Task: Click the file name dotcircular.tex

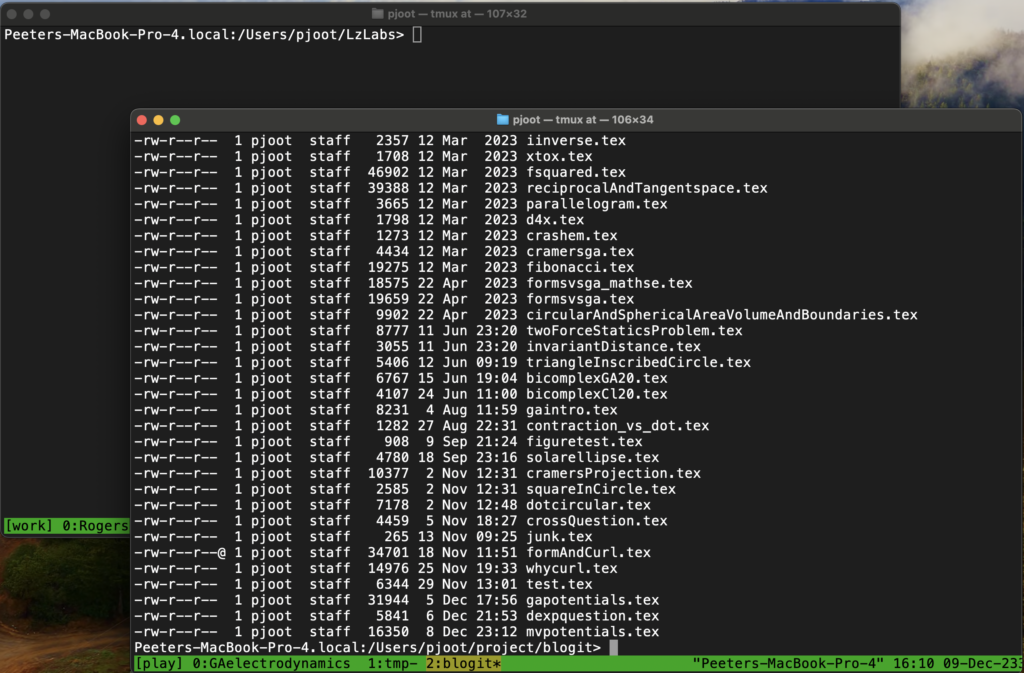Action: (588, 505)
